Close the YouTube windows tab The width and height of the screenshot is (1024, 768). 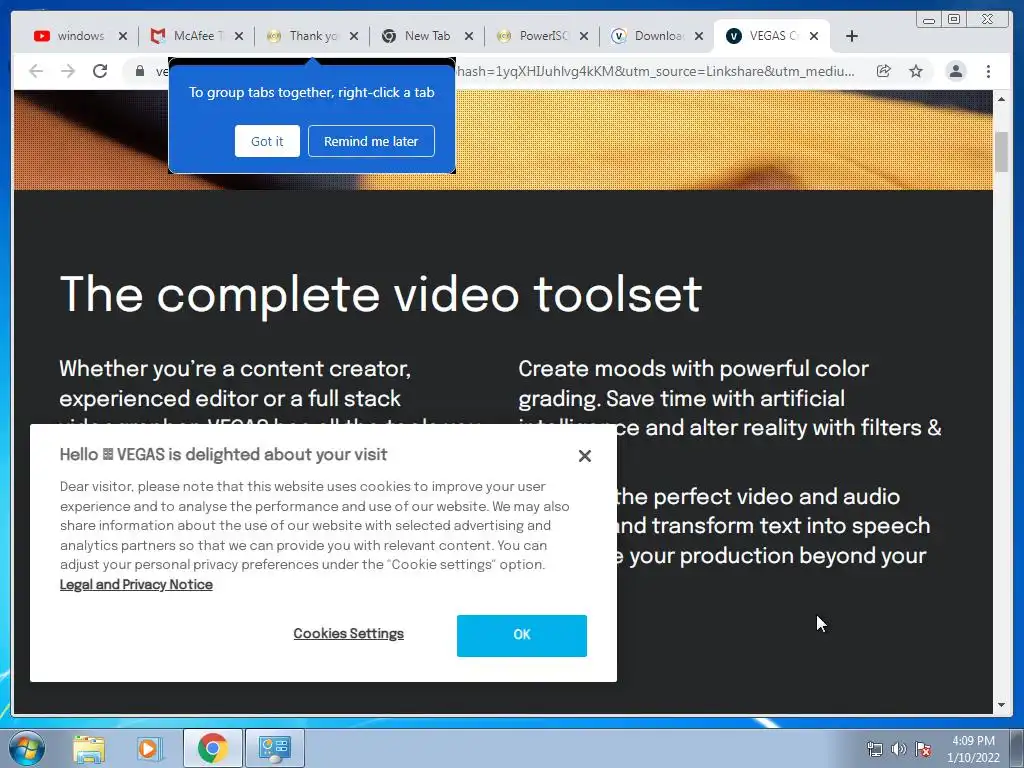(123, 36)
